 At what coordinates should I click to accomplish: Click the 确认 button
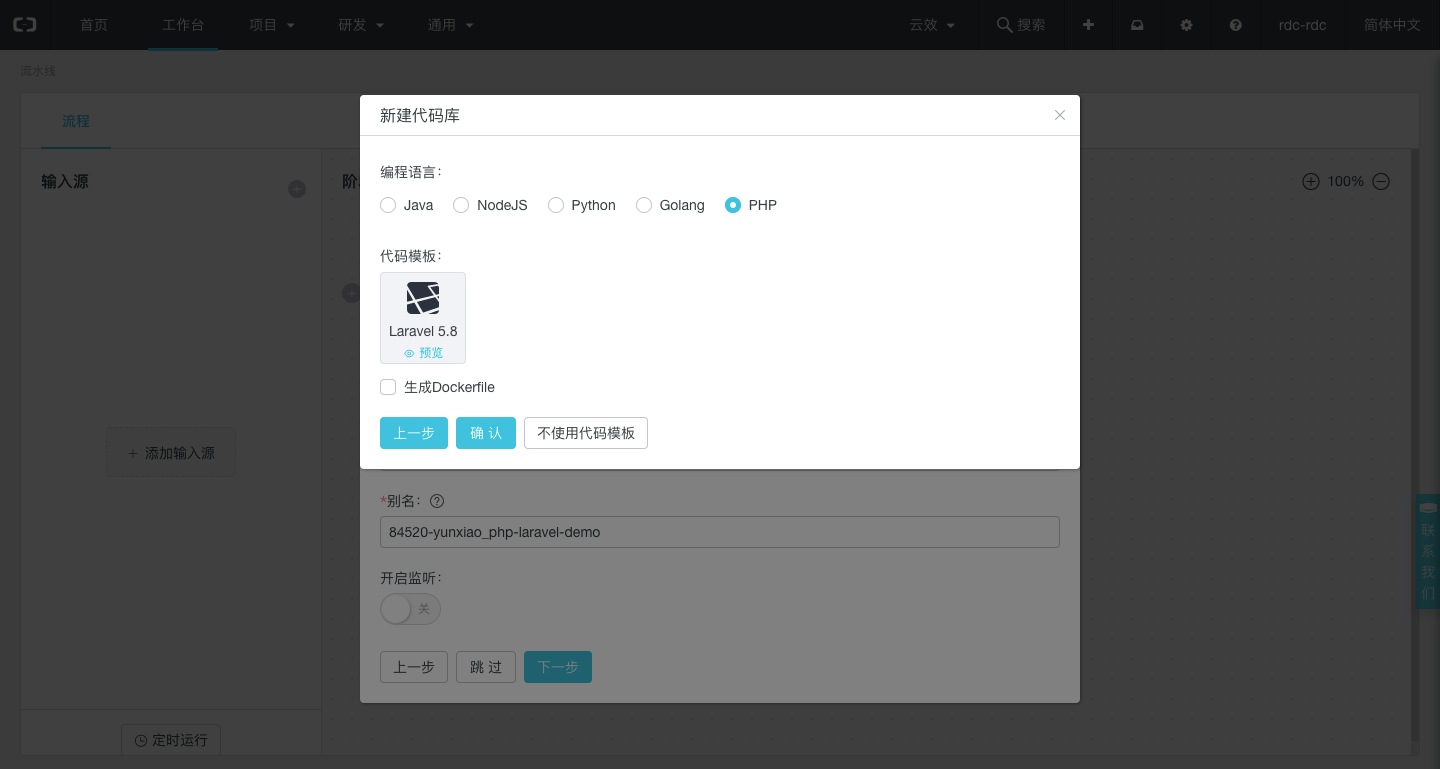click(486, 433)
